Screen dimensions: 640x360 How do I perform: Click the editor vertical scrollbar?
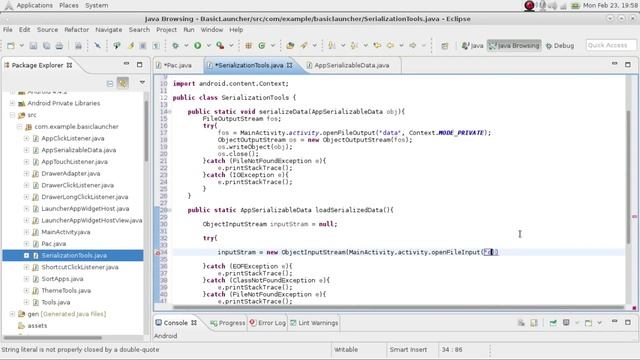[629, 176]
